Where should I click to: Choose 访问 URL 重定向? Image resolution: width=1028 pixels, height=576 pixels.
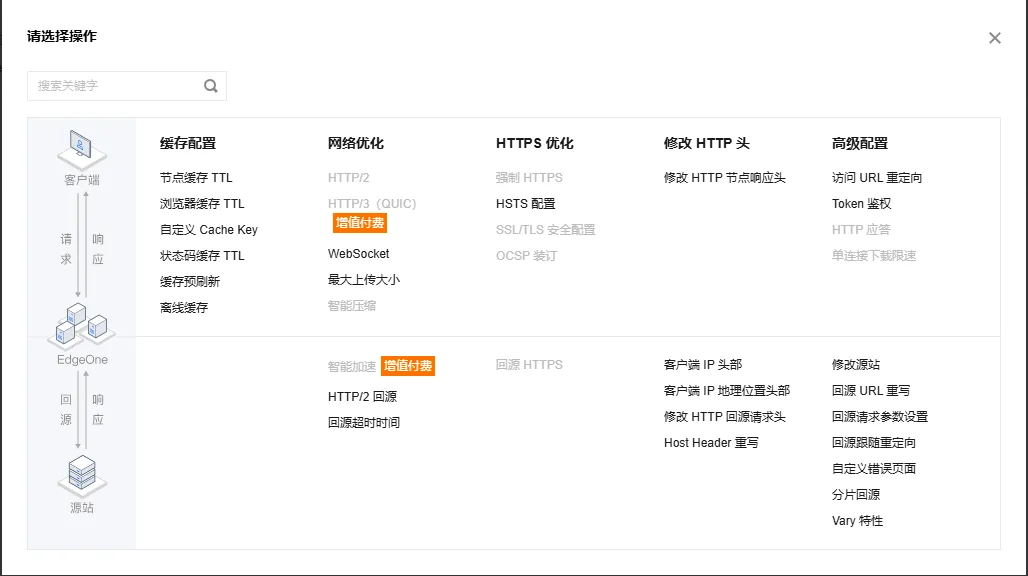(x=877, y=178)
